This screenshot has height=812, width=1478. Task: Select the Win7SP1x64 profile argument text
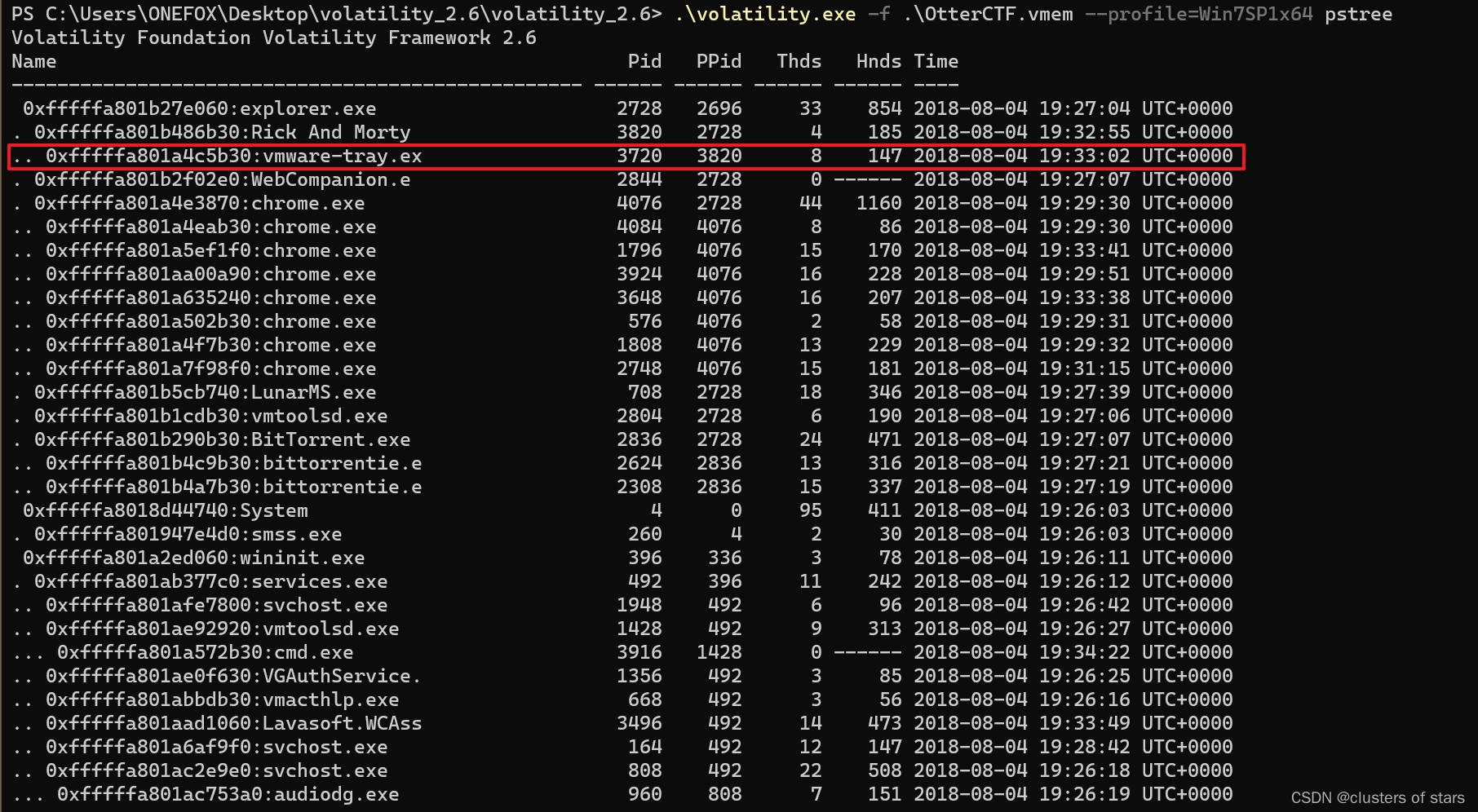[1255, 14]
